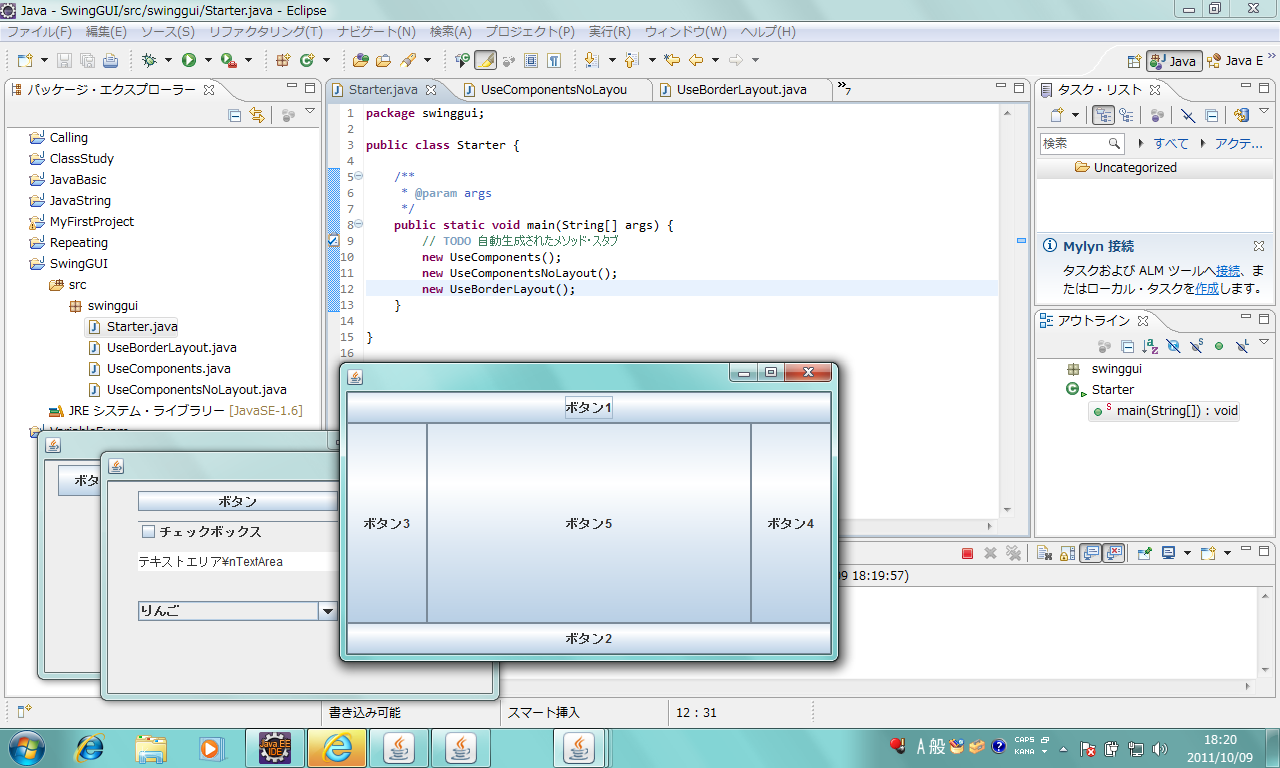The image size is (1280, 768).
Task: Collapse all in Package Explorer toolbar
Action: (x=235, y=116)
